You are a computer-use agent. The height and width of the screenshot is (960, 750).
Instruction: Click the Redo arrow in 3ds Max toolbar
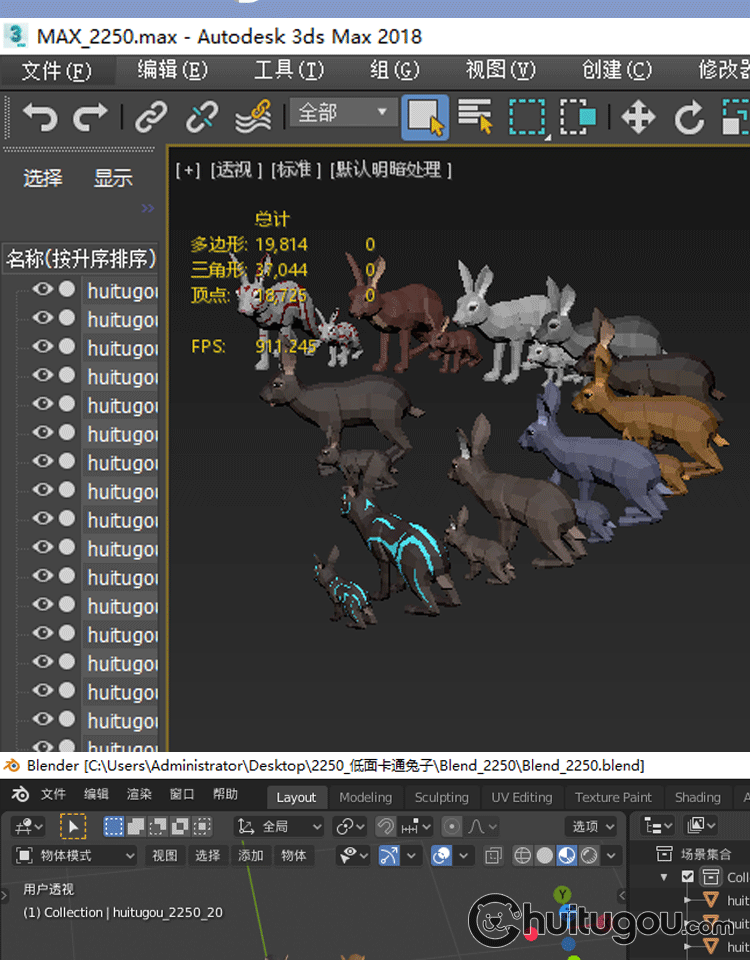tap(91, 117)
